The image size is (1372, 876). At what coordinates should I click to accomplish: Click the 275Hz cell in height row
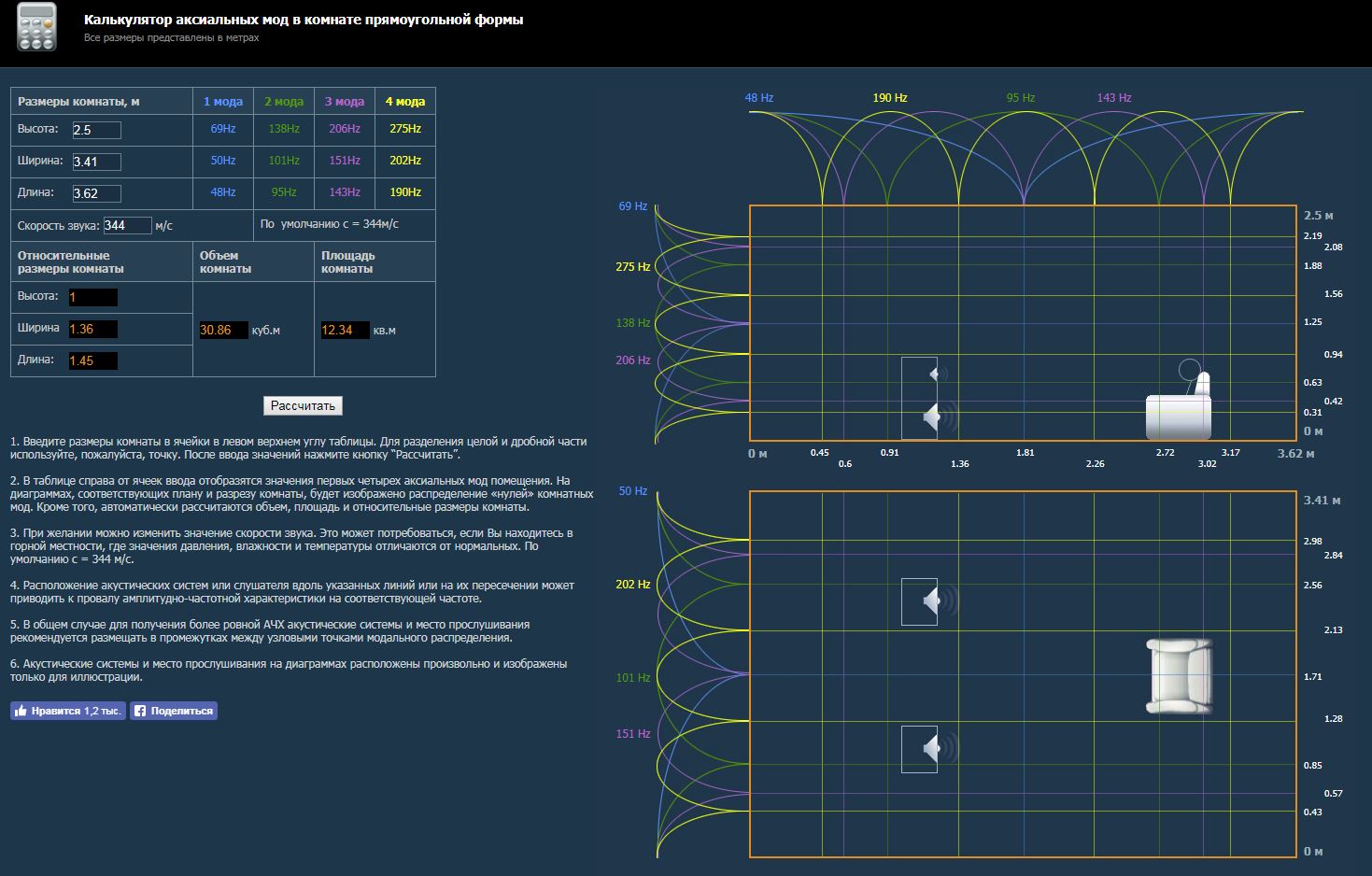(405, 129)
